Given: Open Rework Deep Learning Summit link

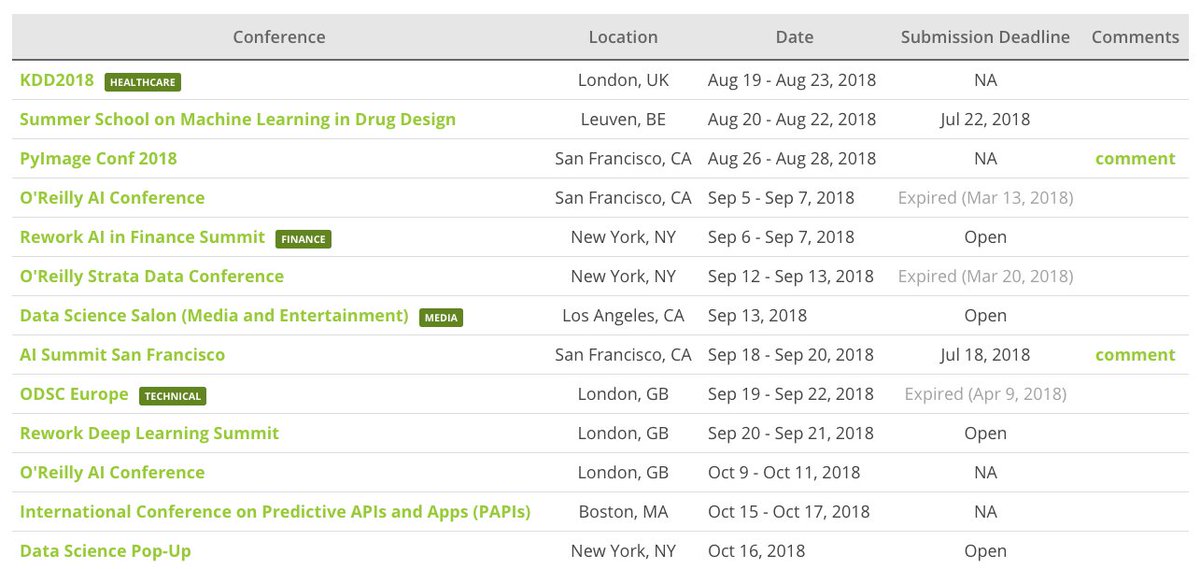Looking at the screenshot, I should pyautogui.click(x=149, y=433).
